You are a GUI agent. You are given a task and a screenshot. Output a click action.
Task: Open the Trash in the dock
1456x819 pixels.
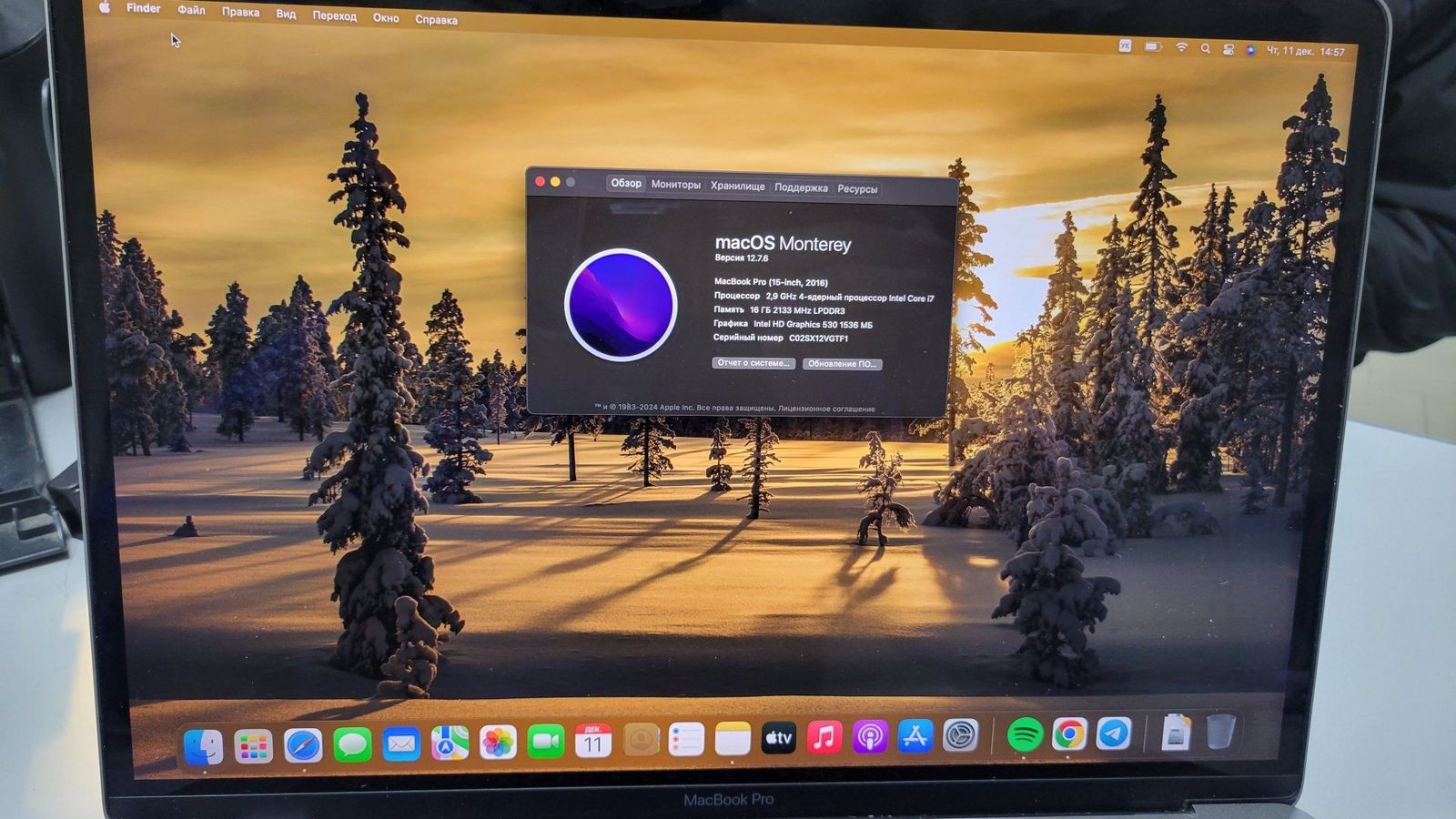tap(1220, 731)
